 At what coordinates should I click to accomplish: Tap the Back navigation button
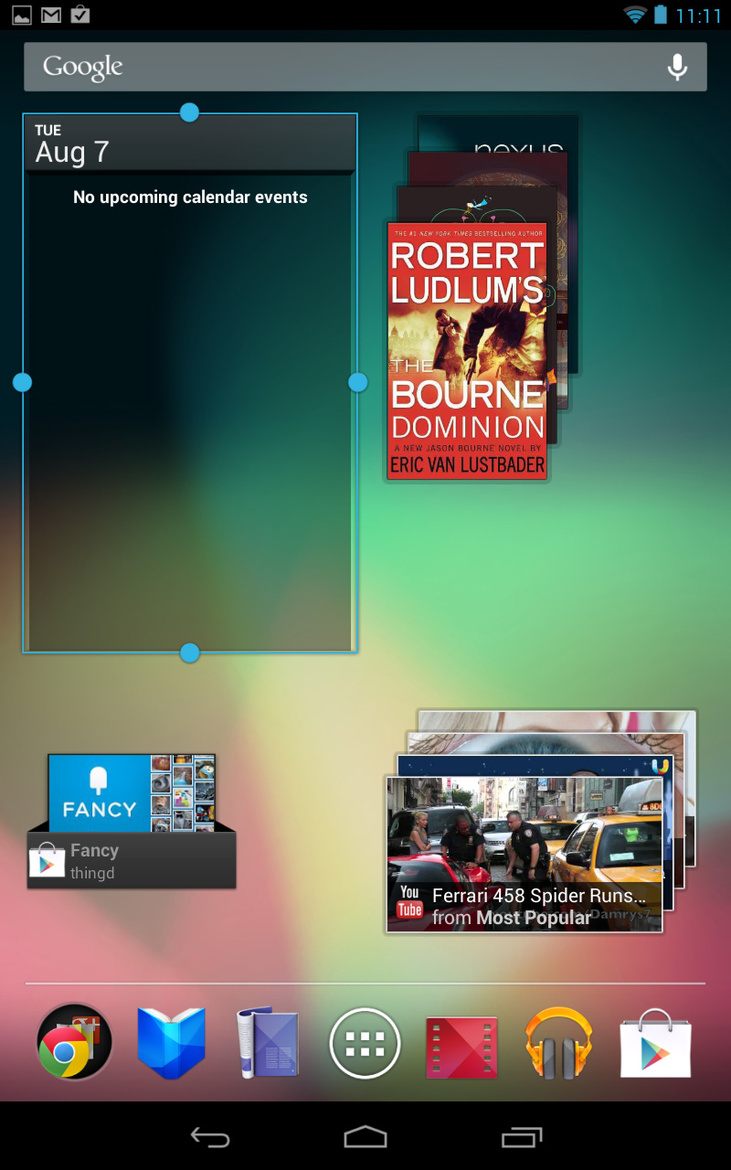pos(210,1136)
